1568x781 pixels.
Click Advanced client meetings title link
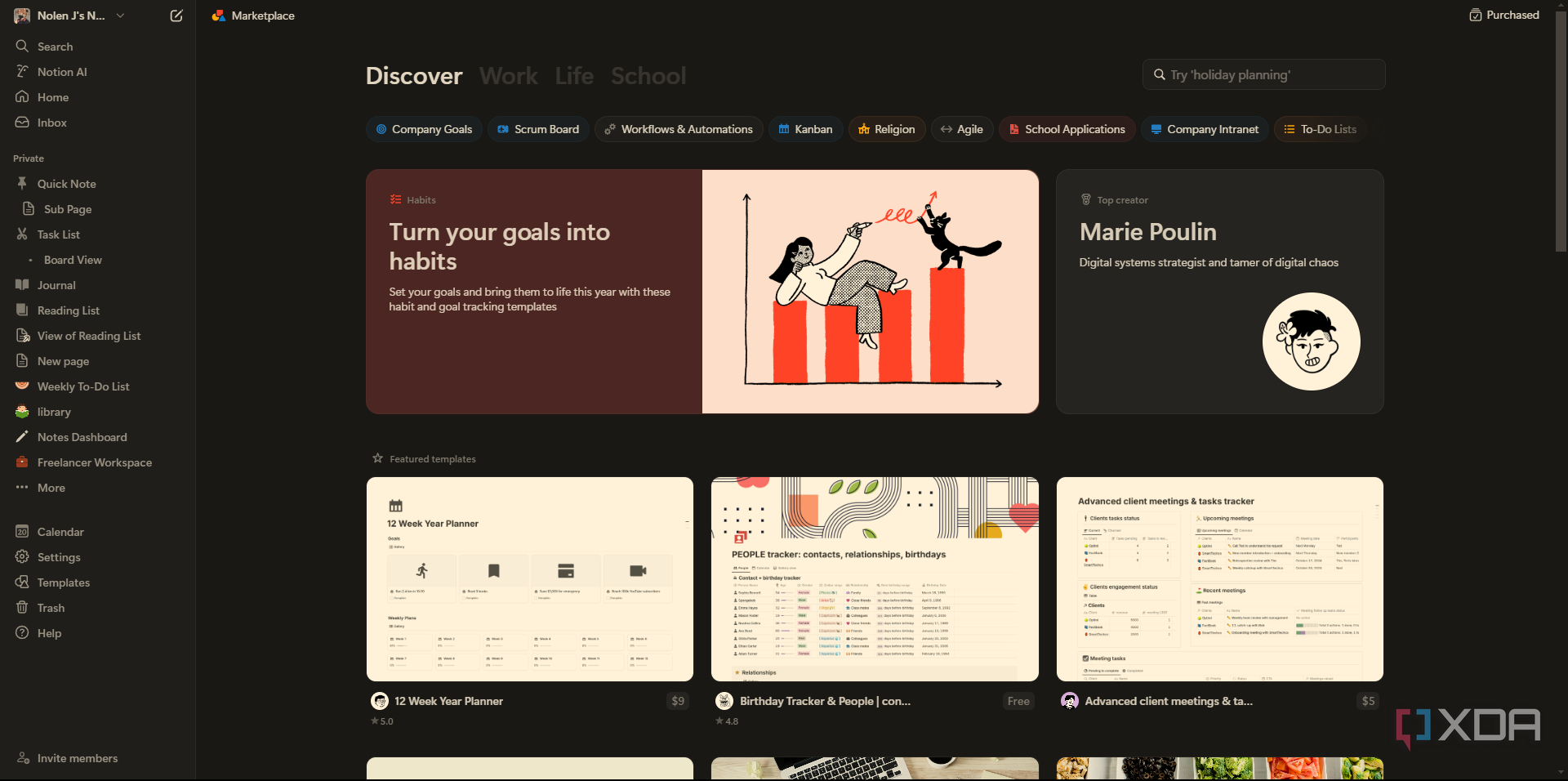[1169, 701]
